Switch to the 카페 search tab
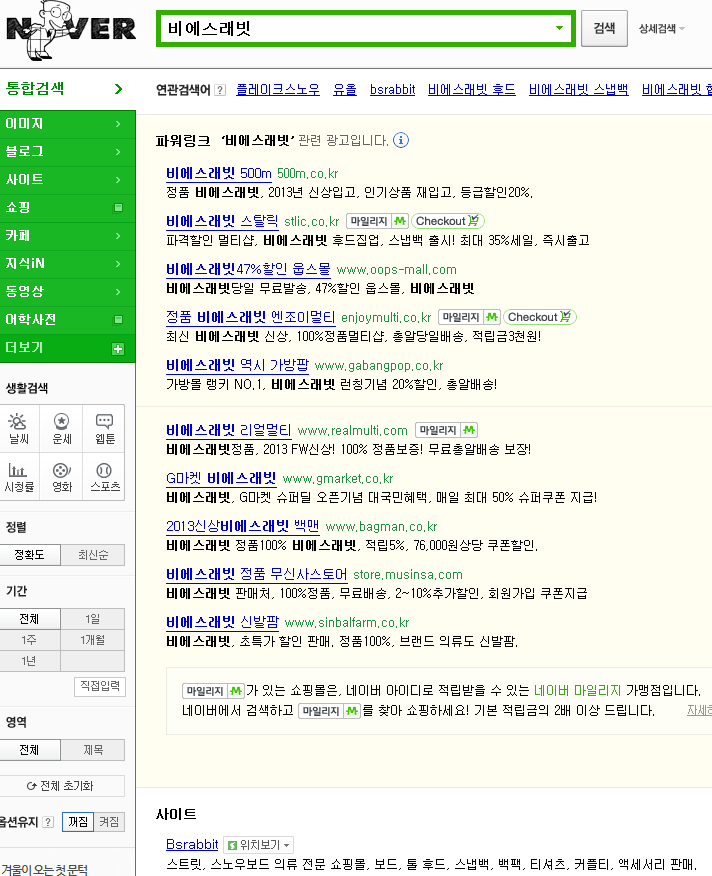 [x=68, y=236]
